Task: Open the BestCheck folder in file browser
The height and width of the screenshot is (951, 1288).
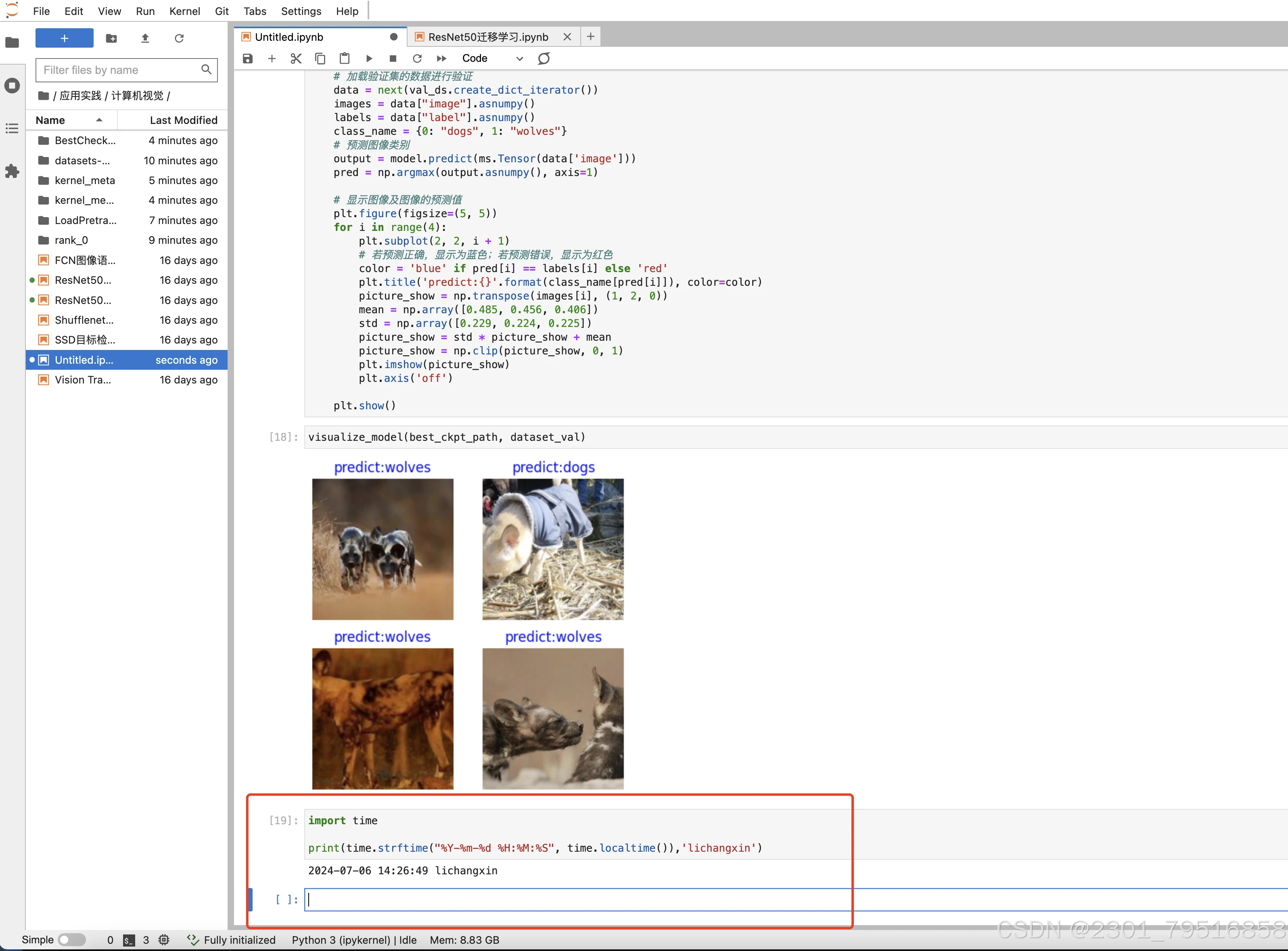Action: (85, 140)
